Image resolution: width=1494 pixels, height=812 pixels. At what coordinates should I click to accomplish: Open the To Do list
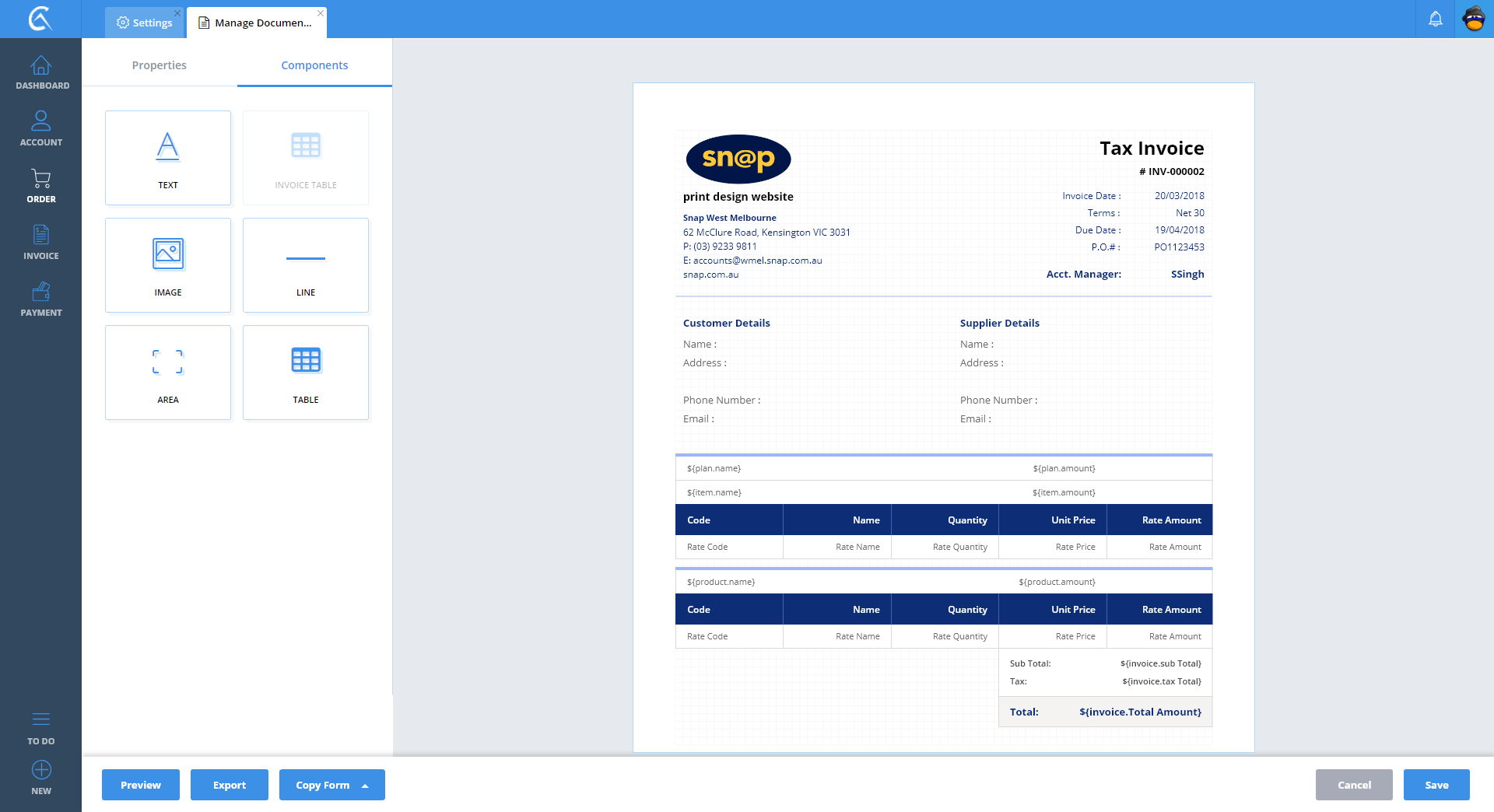pos(41,728)
